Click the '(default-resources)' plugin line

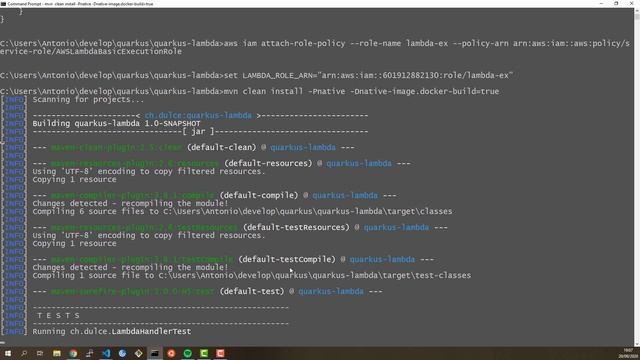pyautogui.click(x=221, y=163)
